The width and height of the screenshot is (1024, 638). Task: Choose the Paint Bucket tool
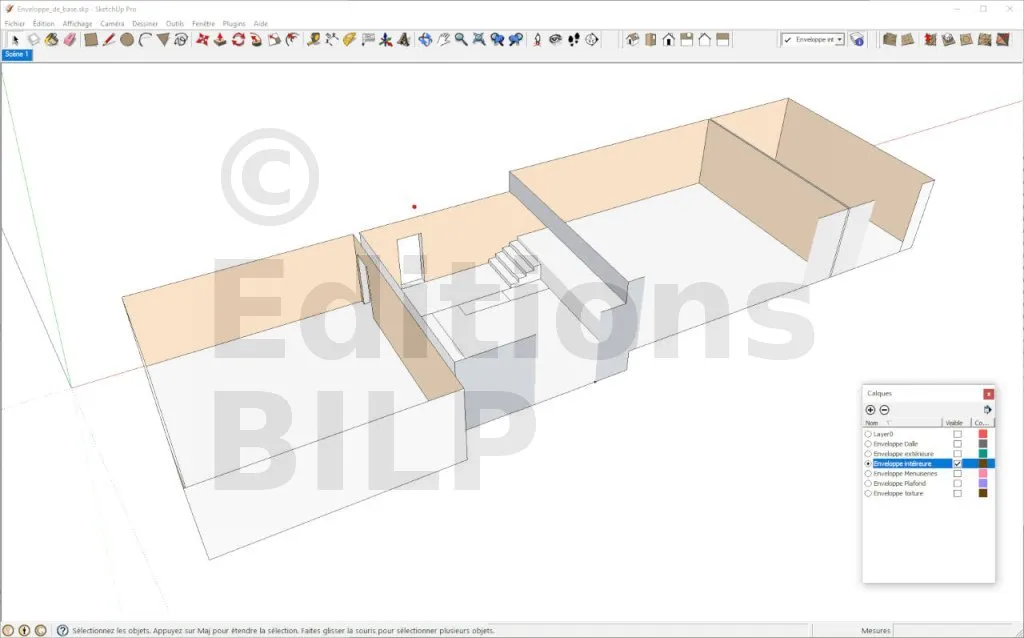pos(51,40)
